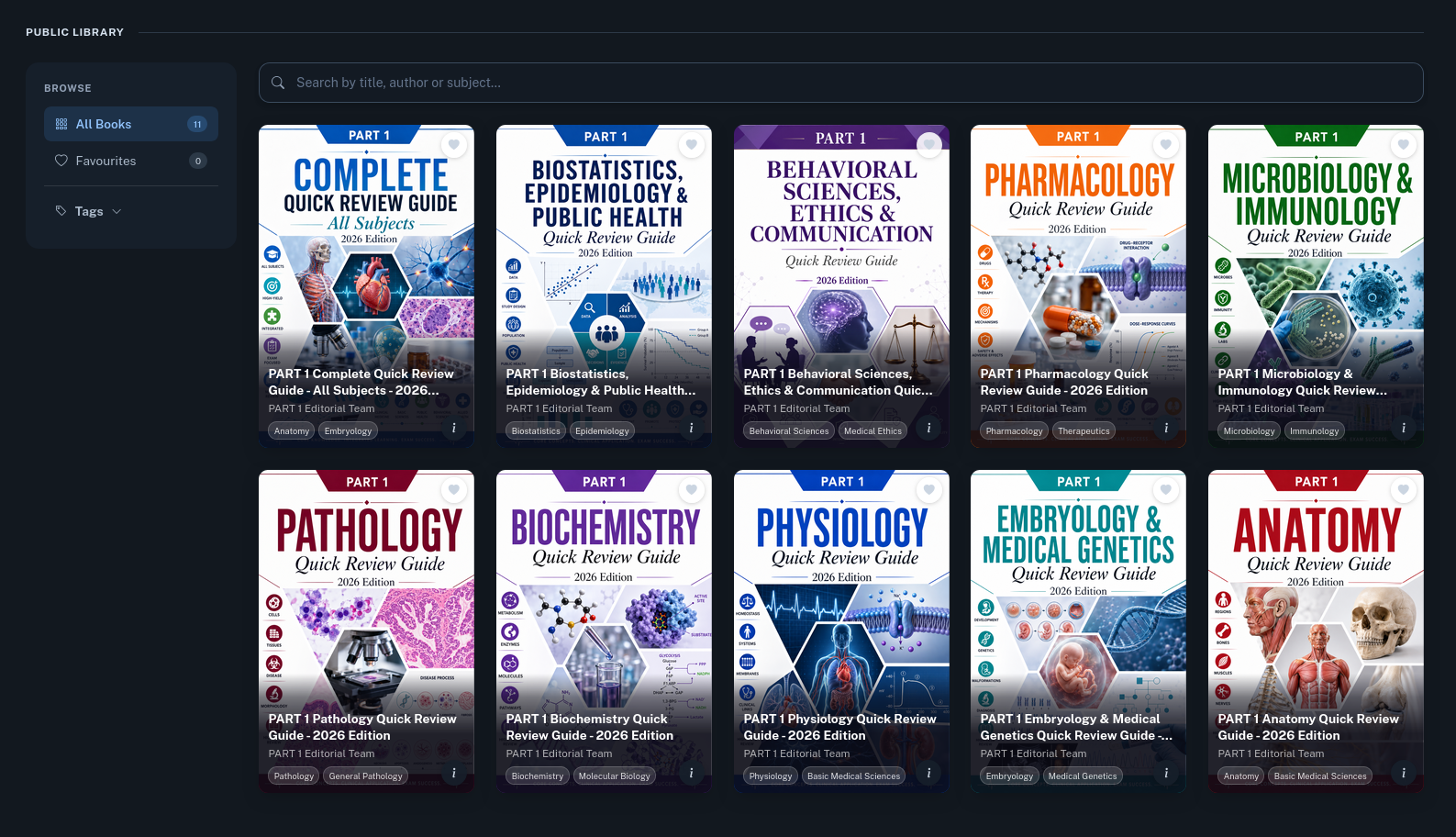
Task: Click the search magnifier icon
Action: pos(278,83)
